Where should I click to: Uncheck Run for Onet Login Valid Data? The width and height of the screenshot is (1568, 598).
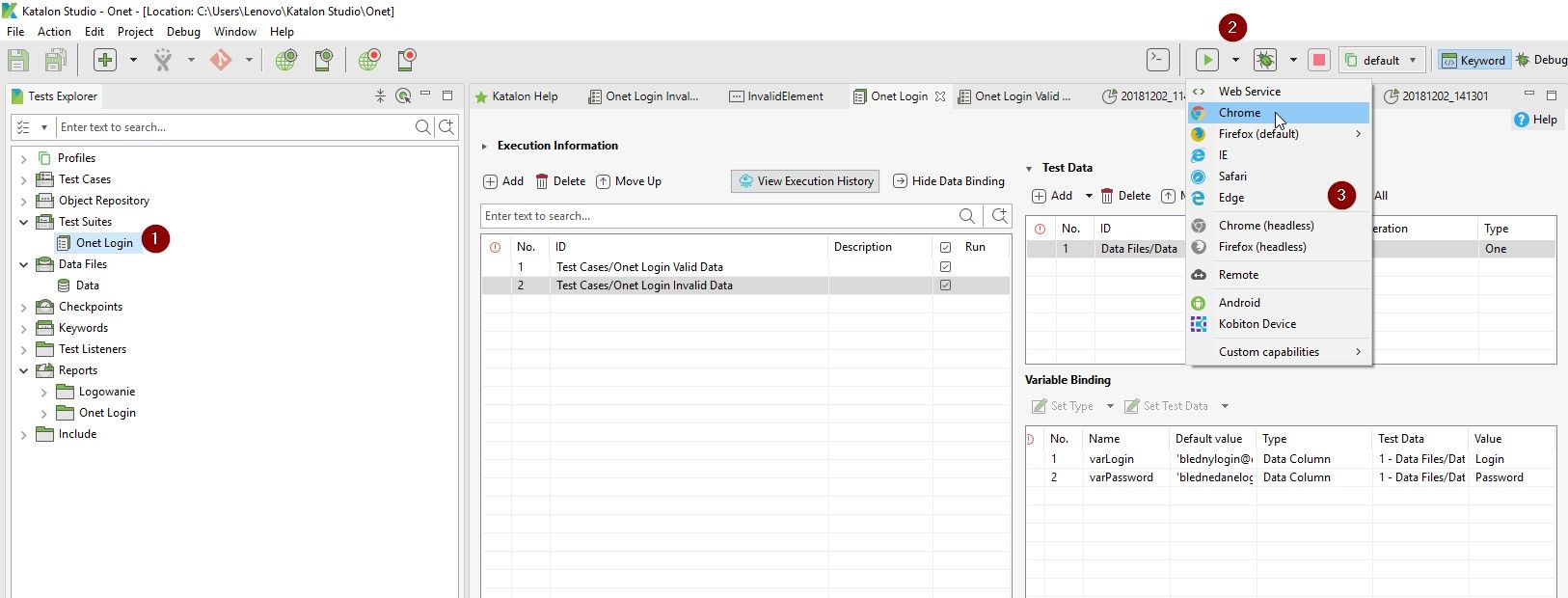point(945,267)
